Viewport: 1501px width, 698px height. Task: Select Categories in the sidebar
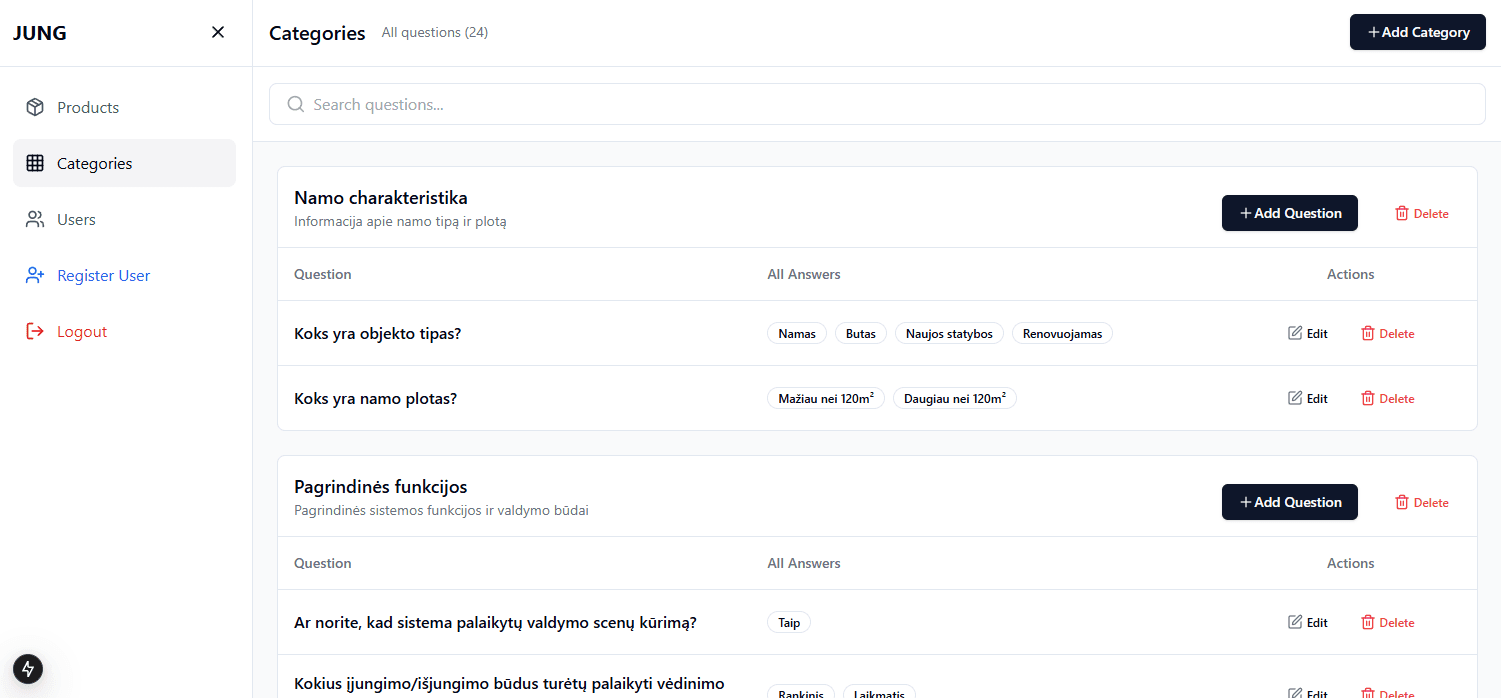click(x=124, y=163)
